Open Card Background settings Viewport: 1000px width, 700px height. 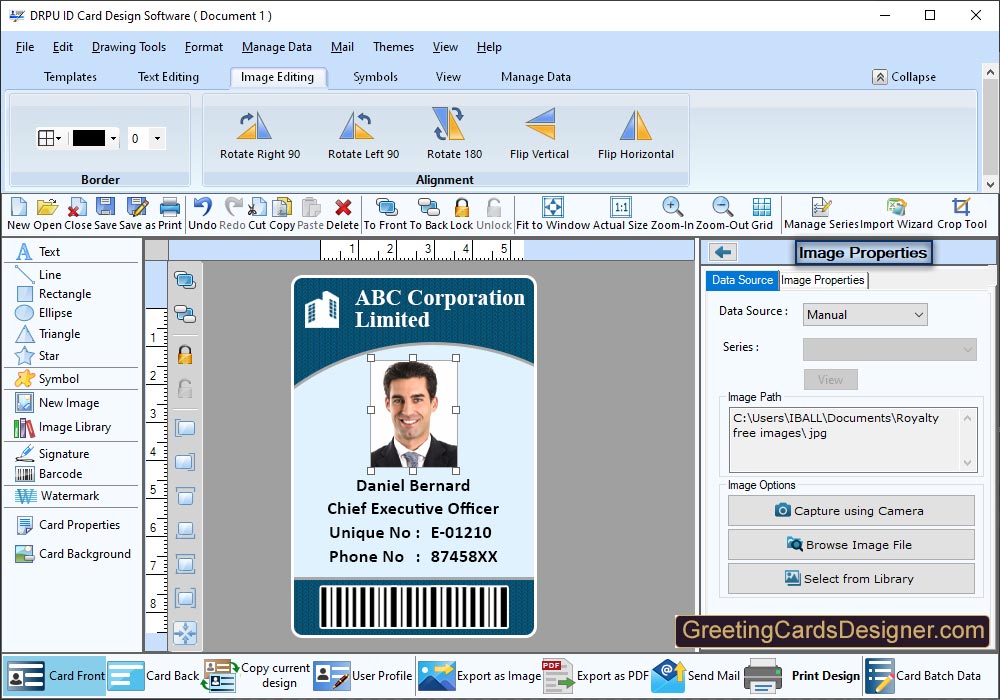73,554
